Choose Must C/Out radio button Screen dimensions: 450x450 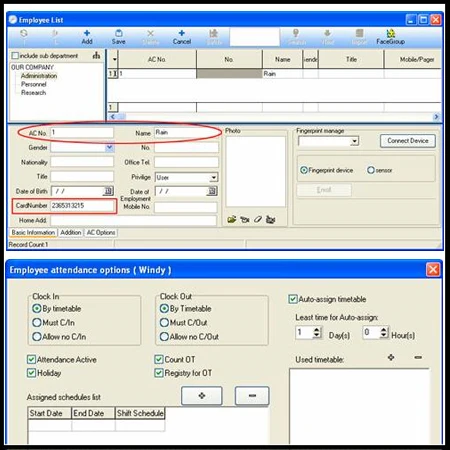(x=164, y=322)
